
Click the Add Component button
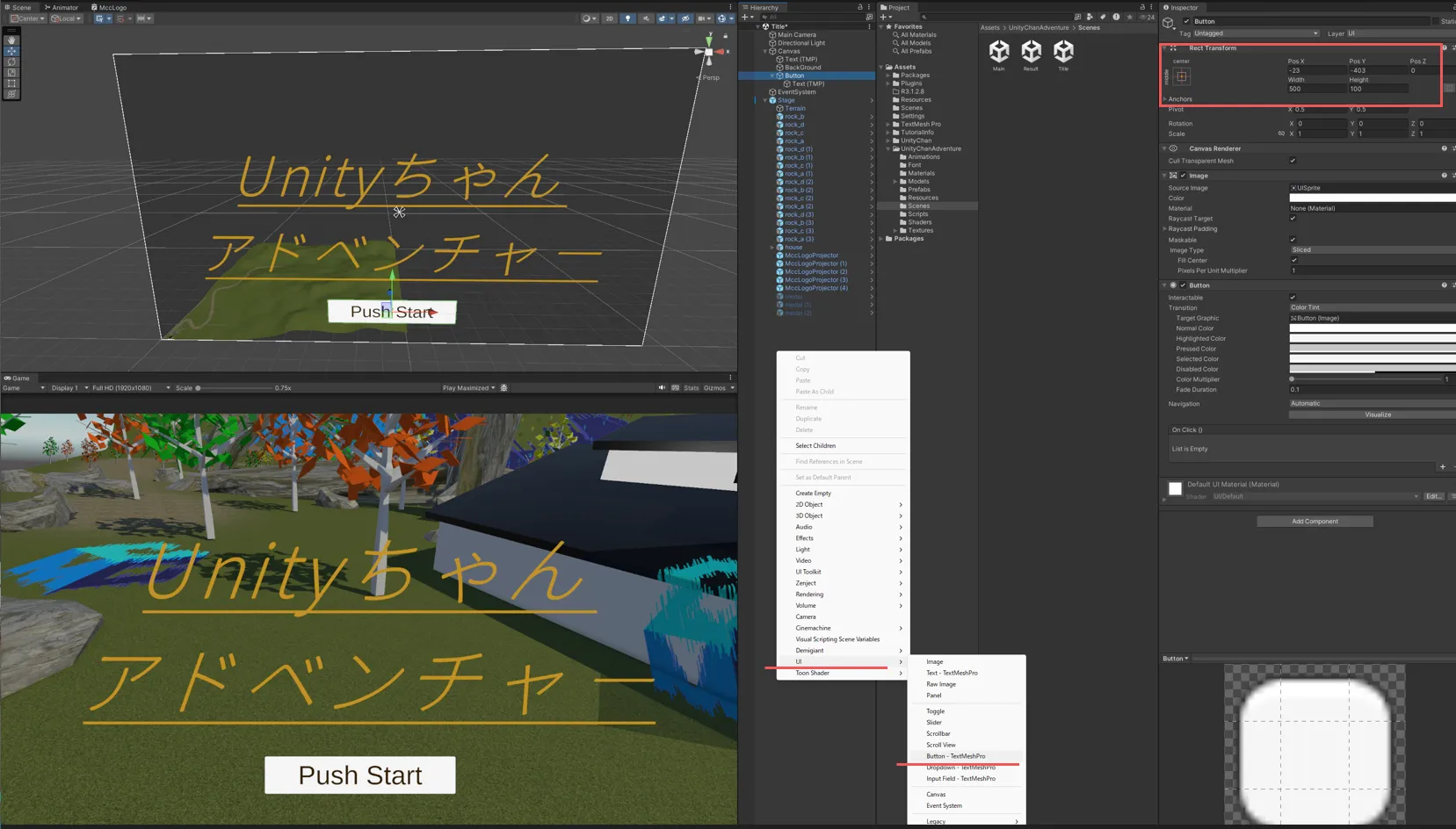click(1315, 522)
